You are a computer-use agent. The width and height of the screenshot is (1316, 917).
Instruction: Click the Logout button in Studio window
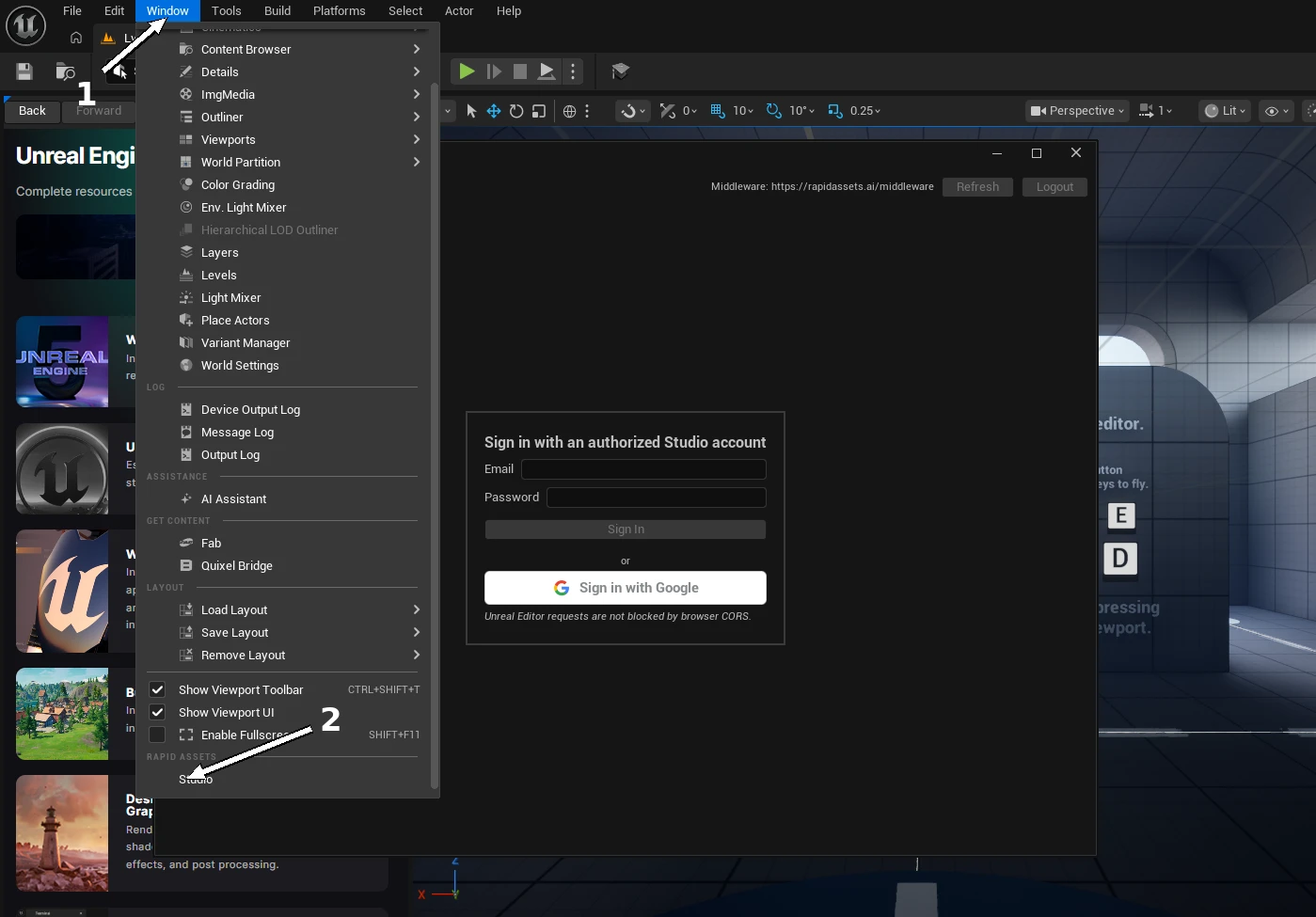tap(1054, 187)
